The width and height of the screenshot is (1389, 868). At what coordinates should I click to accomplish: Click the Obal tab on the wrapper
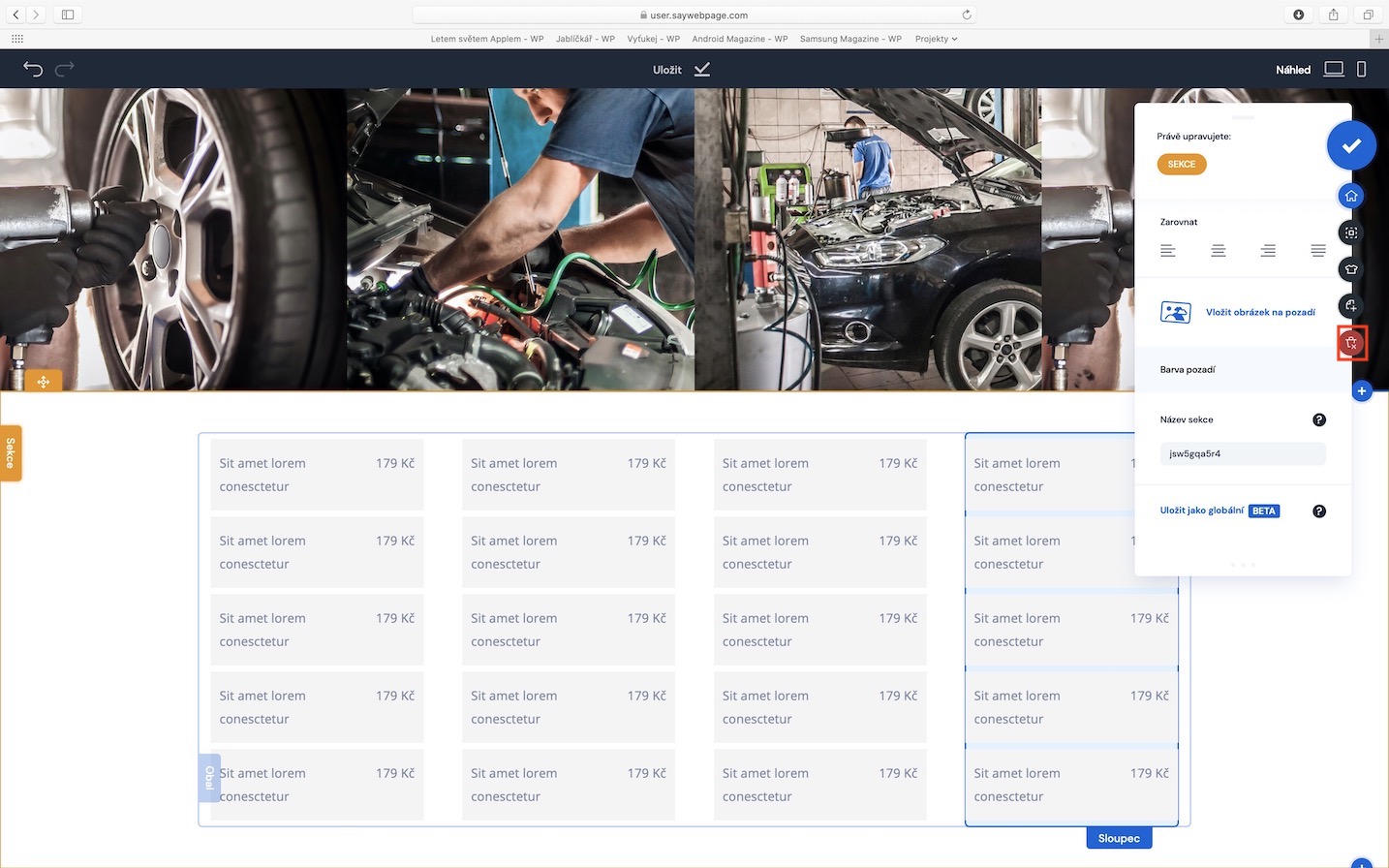[x=209, y=778]
